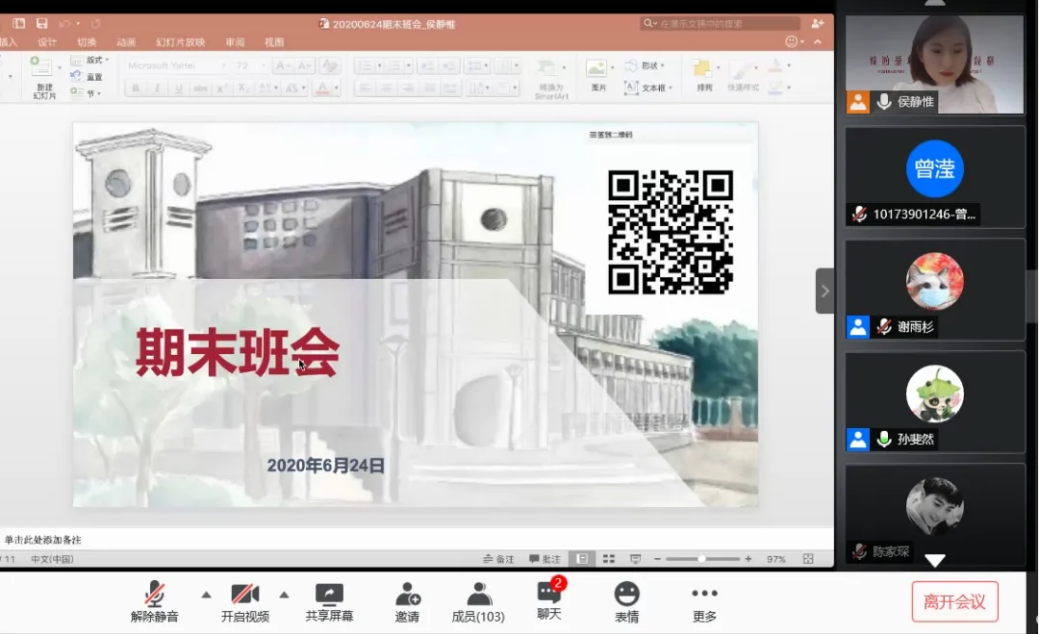The image size is (1039, 634).
Task: Toggle Normal view button in status bar
Action: pos(582,559)
